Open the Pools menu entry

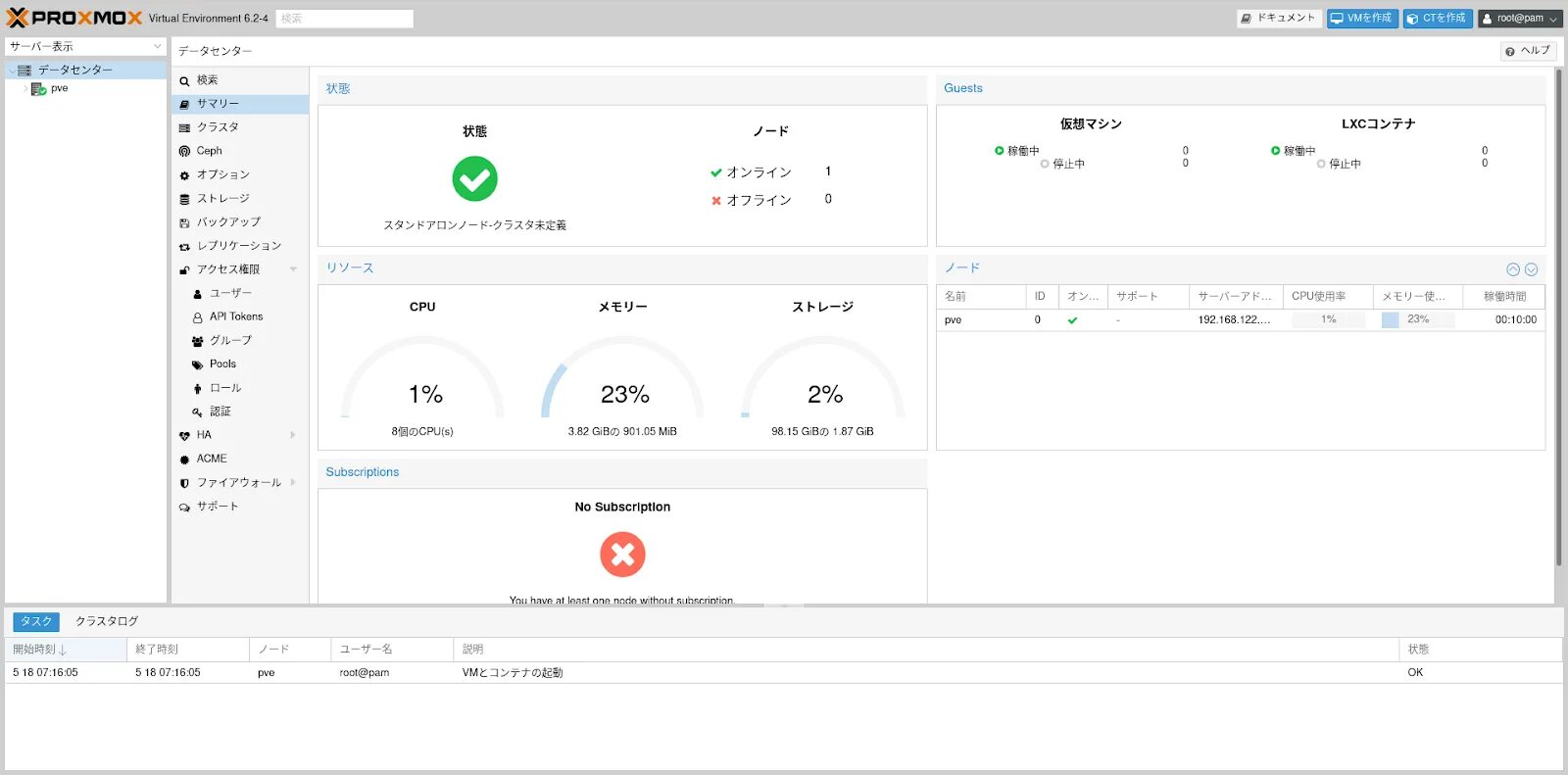pos(240,363)
